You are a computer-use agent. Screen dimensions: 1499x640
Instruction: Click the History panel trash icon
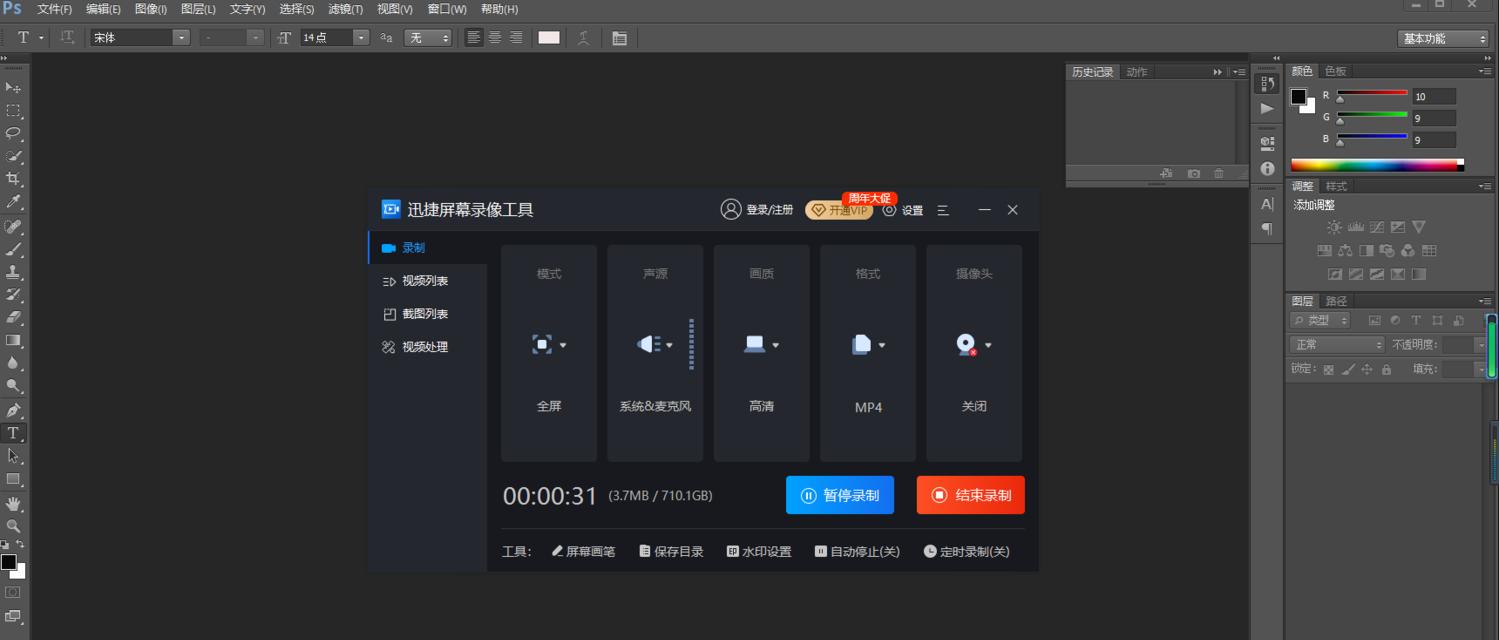coord(1218,173)
